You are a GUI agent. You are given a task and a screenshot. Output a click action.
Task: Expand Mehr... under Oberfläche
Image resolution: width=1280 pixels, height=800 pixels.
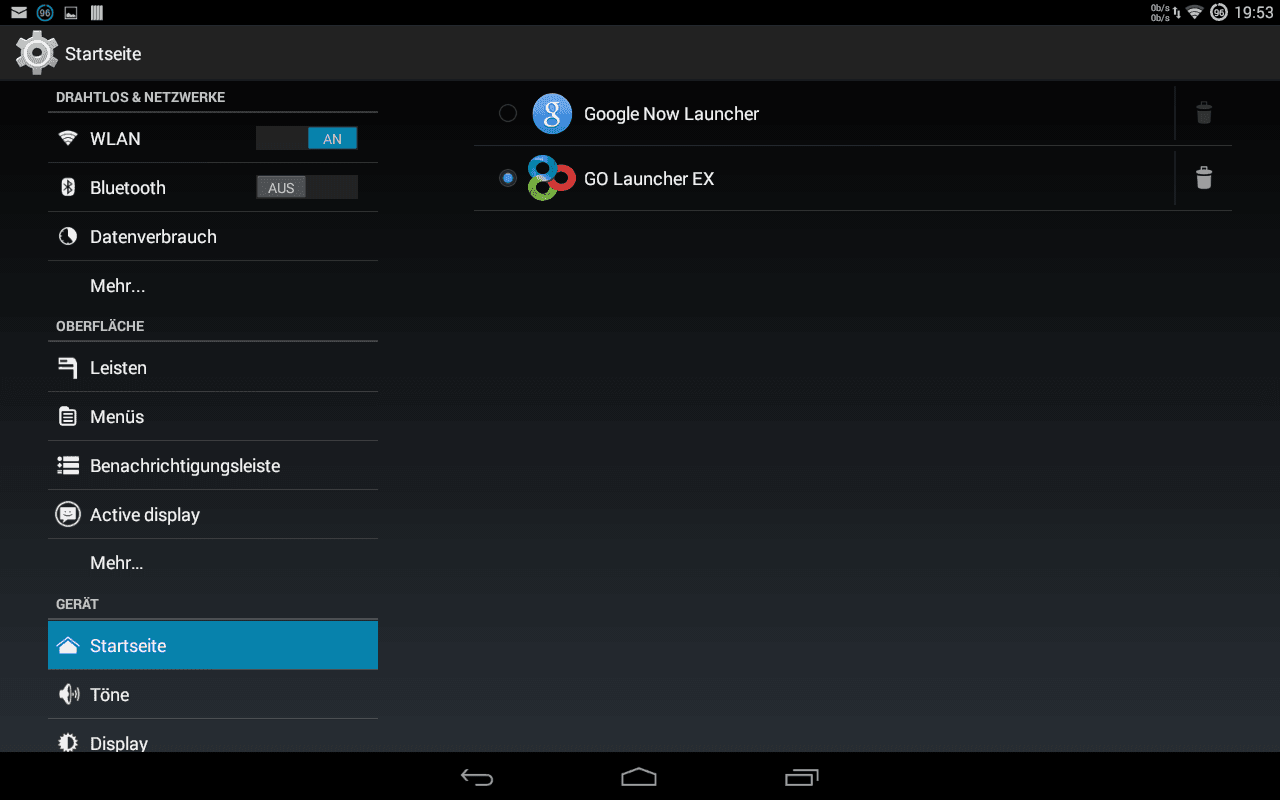click(x=213, y=563)
